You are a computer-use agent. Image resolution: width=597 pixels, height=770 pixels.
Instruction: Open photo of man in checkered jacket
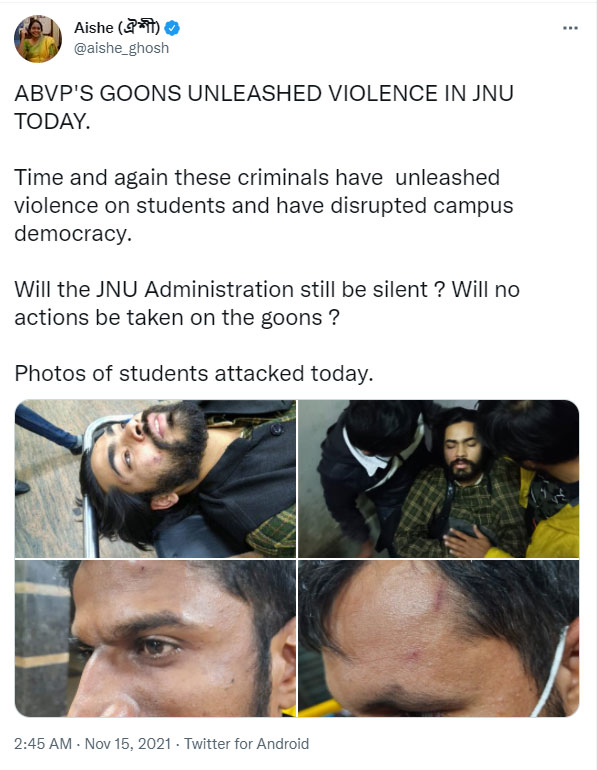[x=438, y=479]
